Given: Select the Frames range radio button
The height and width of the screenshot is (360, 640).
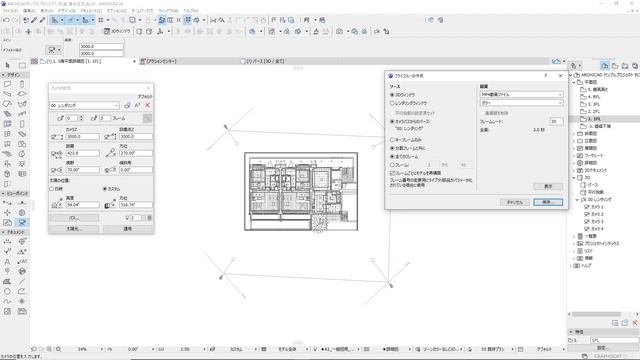Looking at the screenshot, I should pos(392,165).
